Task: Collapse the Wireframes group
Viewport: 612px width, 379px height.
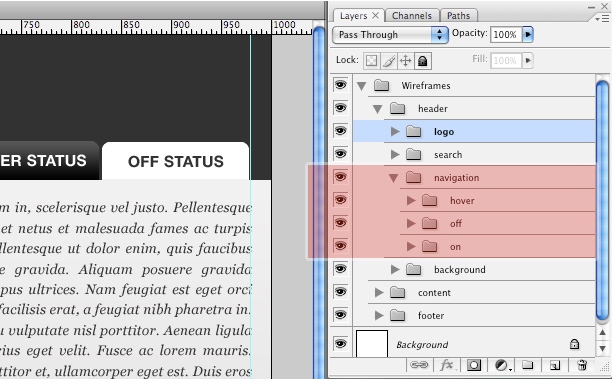Action: click(x=361, y=86)
